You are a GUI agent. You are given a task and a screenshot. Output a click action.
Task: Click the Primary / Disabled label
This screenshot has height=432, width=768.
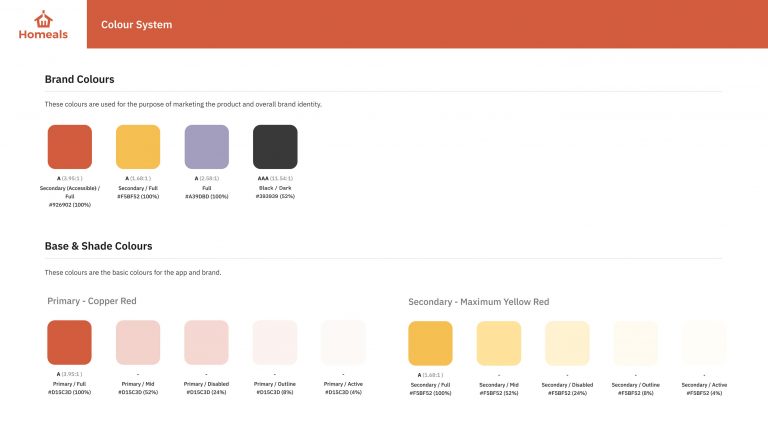(206, 384)
